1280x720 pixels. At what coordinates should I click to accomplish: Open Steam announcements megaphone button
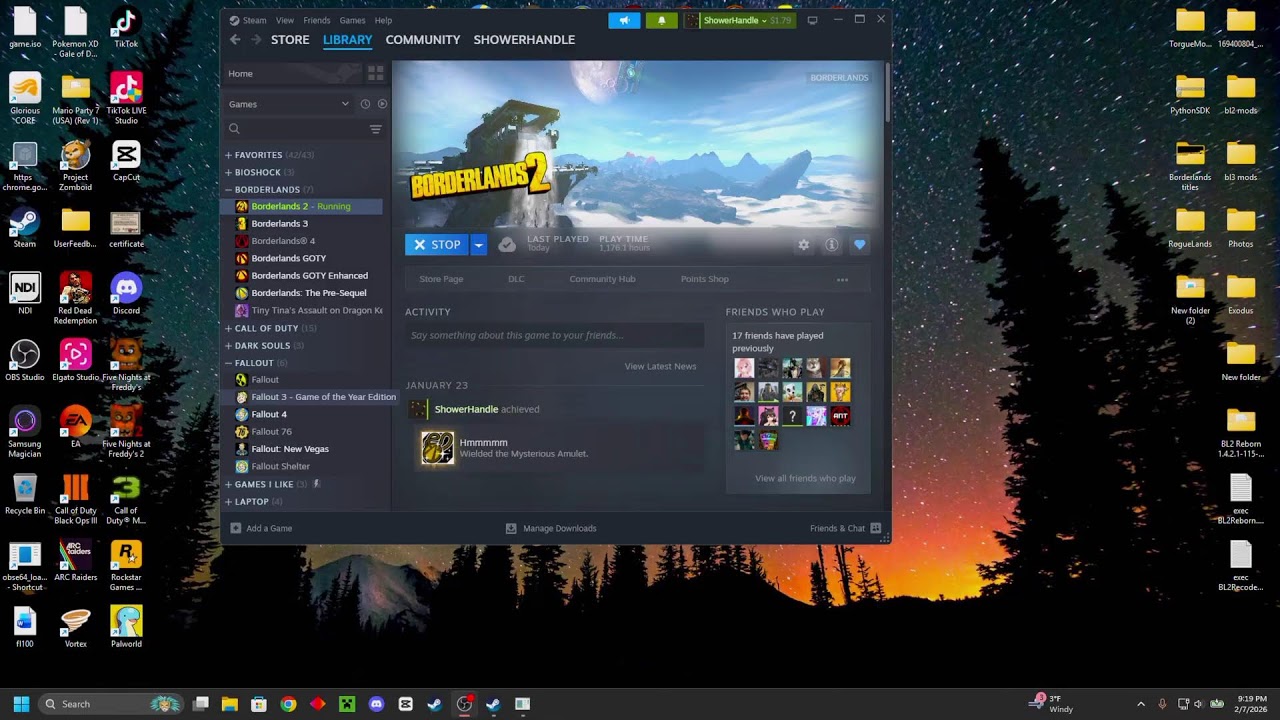624,20
